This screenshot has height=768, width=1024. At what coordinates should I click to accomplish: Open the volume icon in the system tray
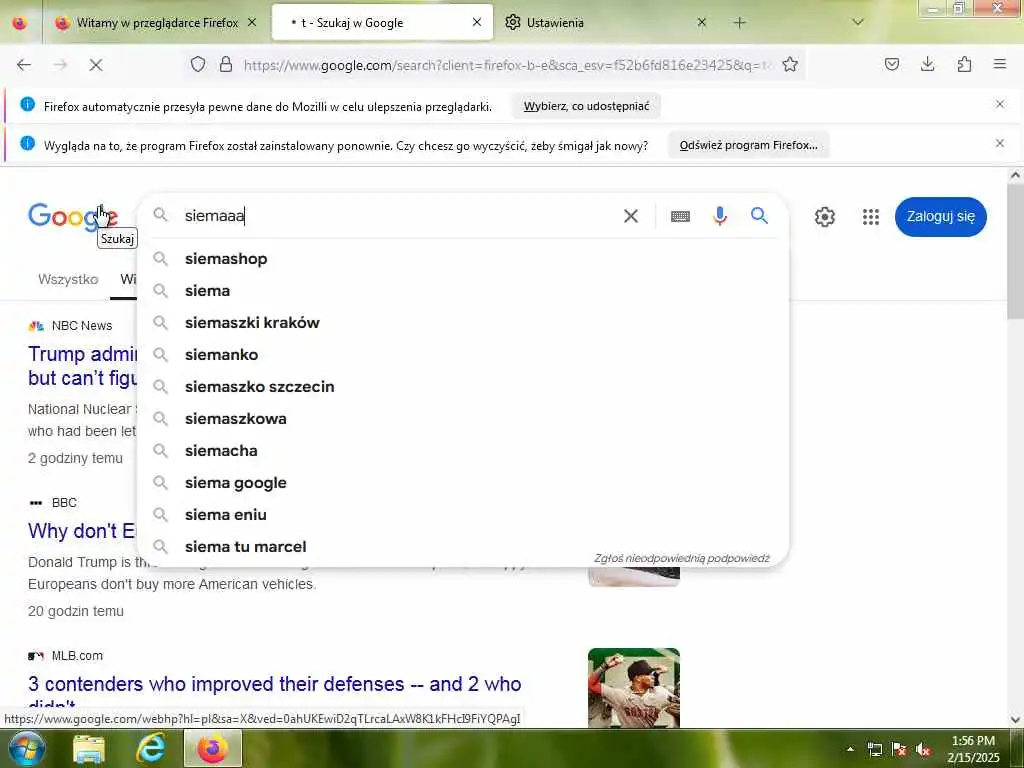tap(923, 750)
